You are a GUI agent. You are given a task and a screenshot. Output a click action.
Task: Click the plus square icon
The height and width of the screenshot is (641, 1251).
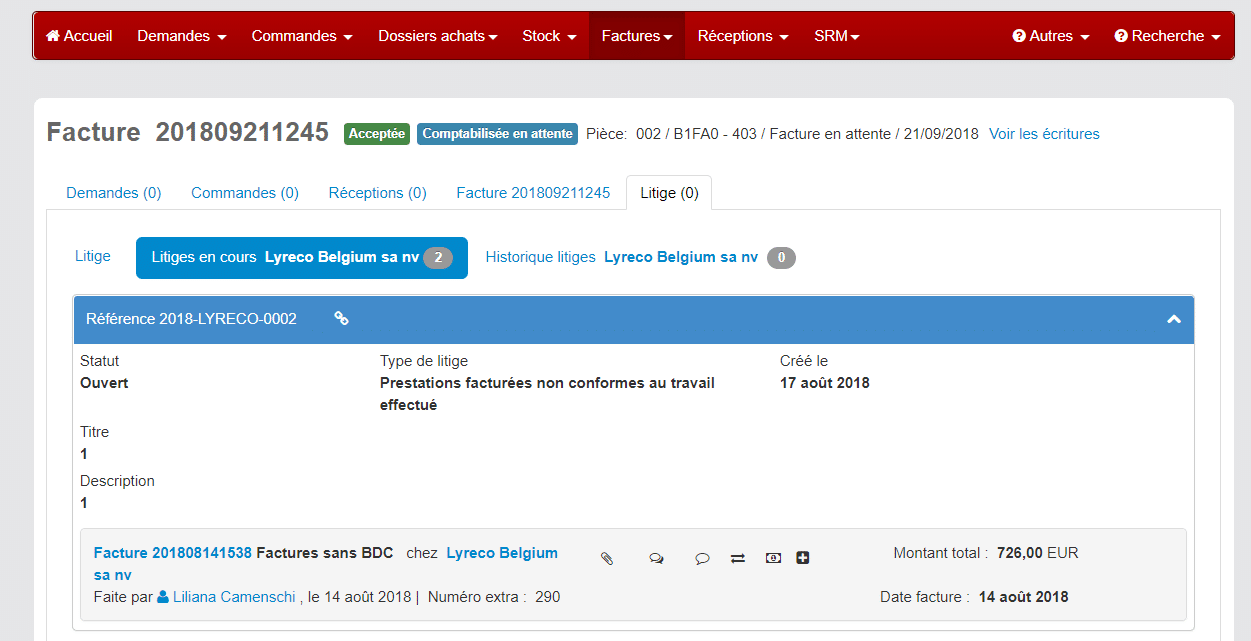tap(803, 557)
